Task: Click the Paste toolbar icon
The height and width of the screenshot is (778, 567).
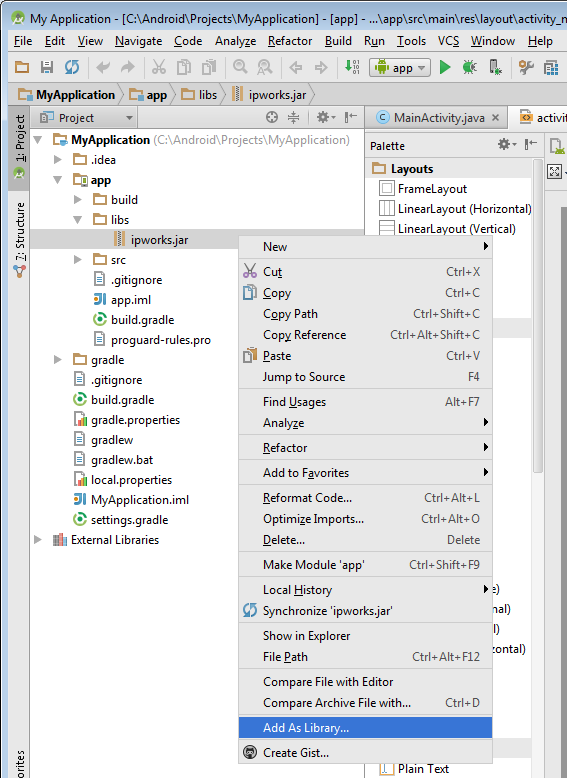Action: (x=209, y=67)
